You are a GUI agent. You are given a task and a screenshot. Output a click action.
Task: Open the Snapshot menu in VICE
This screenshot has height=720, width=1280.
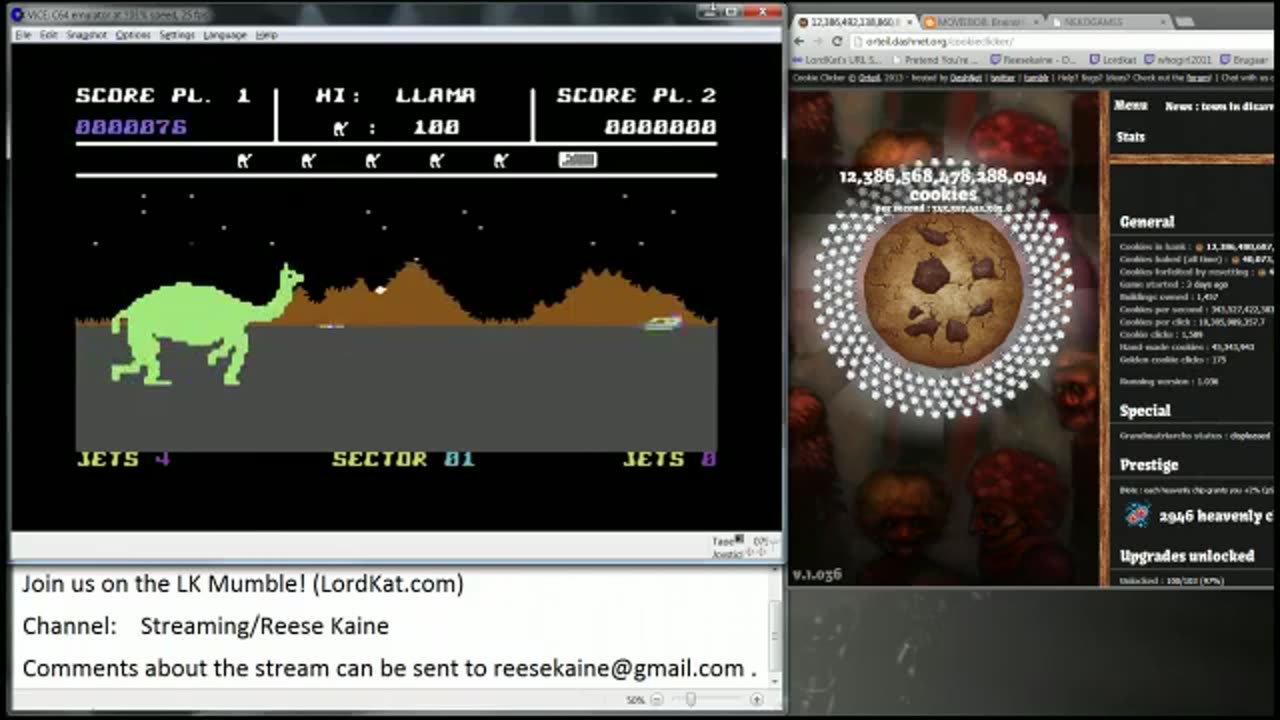click(86, 35)
